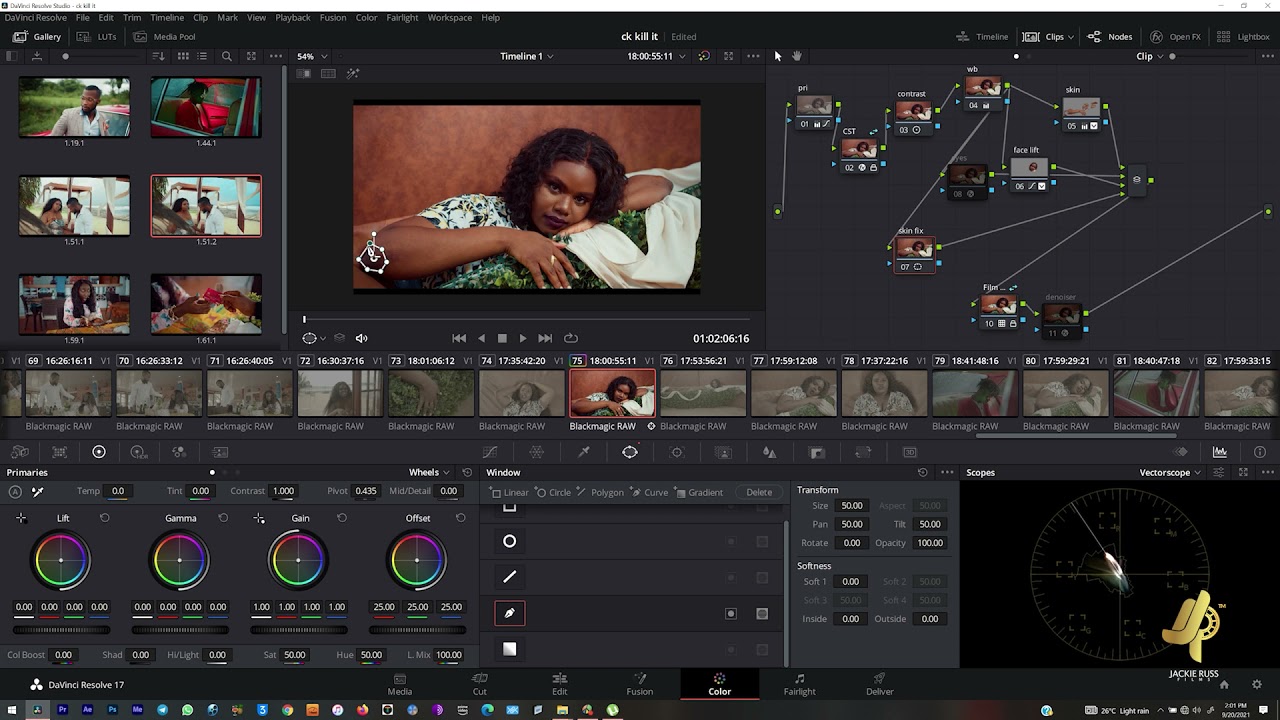Screen dimensions: 1280x720
Task: Open the Key palette
Action: tap(816, 452)
